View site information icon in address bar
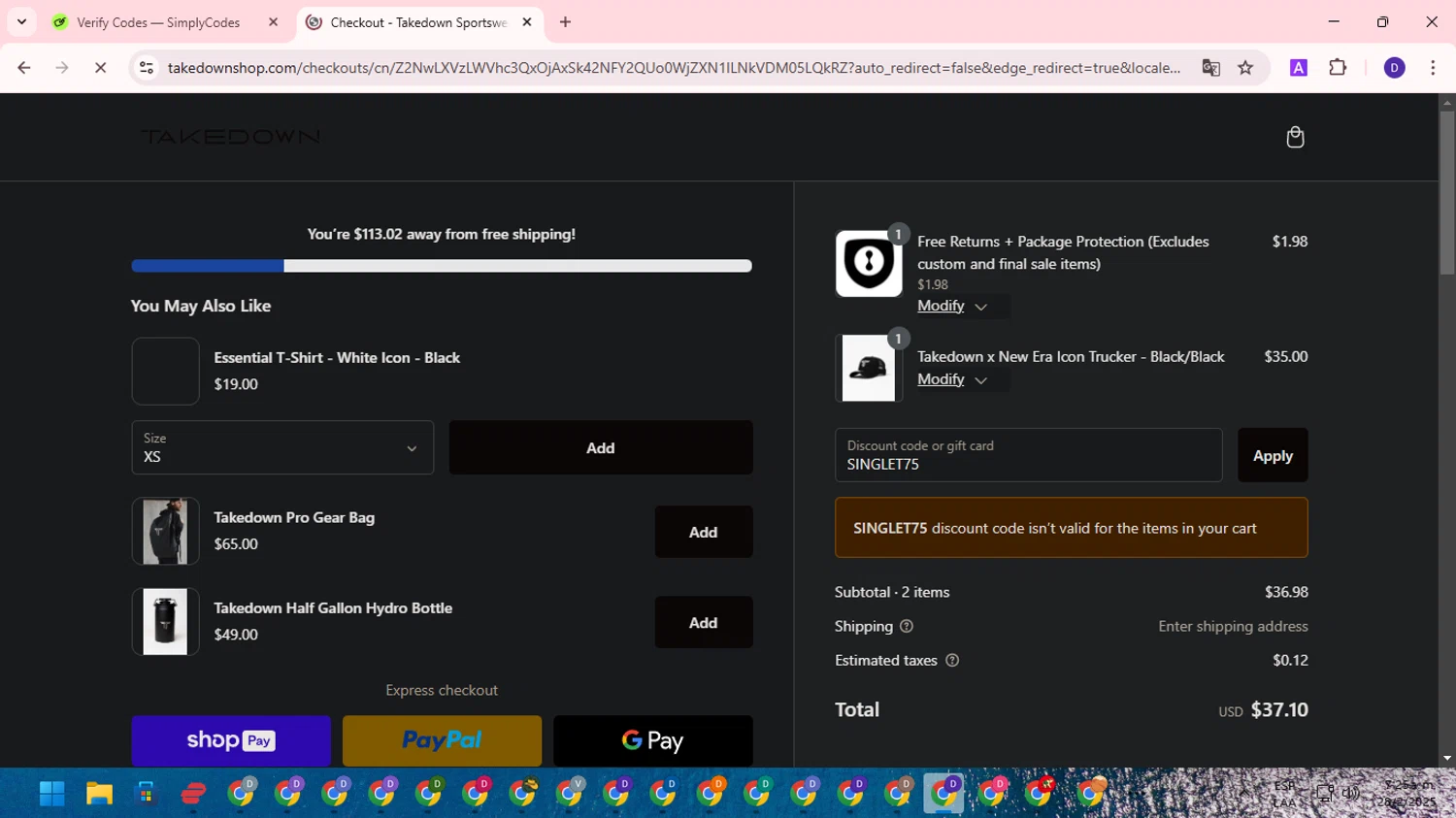 click(147, 68)
